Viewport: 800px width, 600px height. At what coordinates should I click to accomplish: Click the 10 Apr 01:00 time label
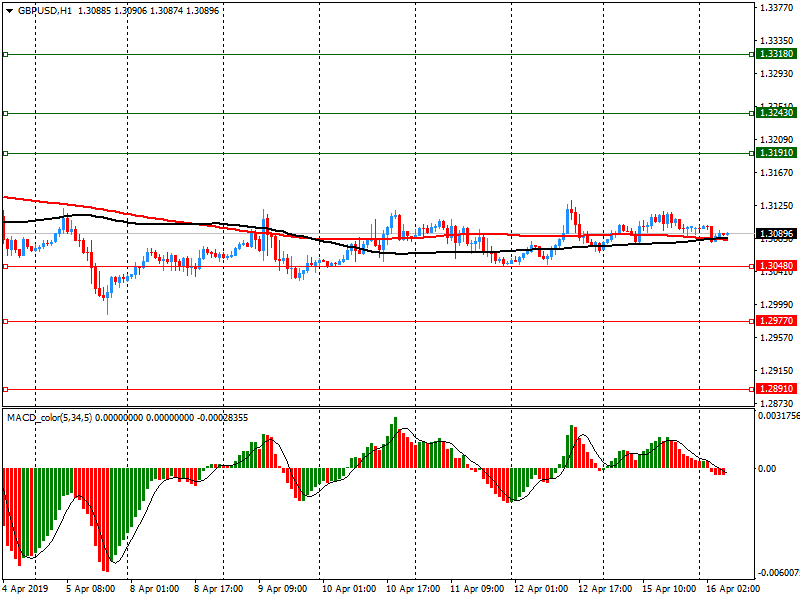pyautogui.click(x=348, y=589)
